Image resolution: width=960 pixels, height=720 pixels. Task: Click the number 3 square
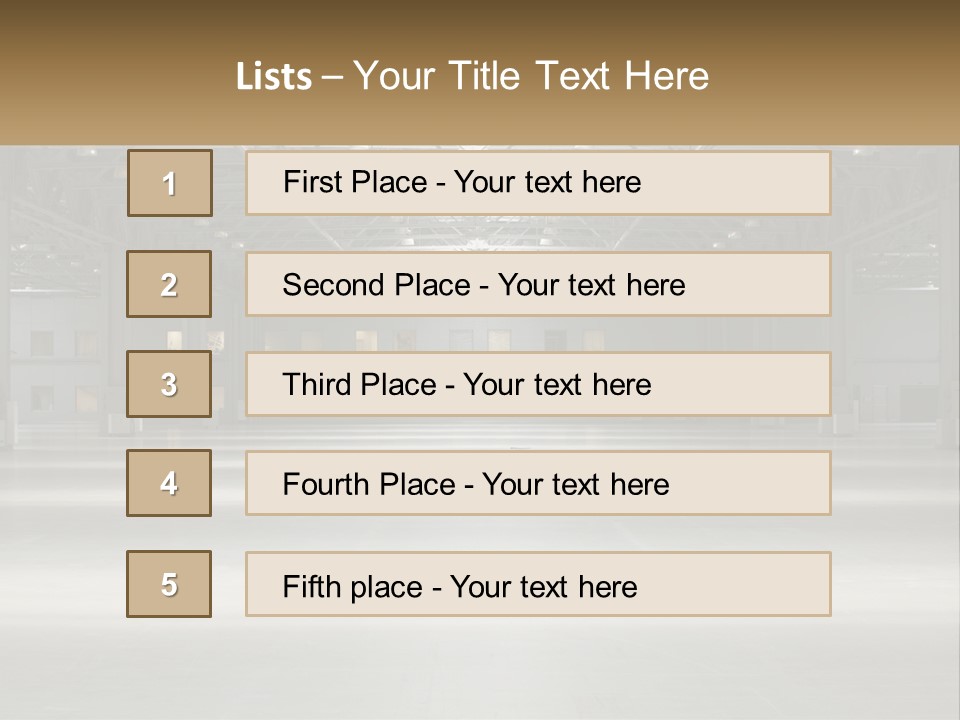169,384
